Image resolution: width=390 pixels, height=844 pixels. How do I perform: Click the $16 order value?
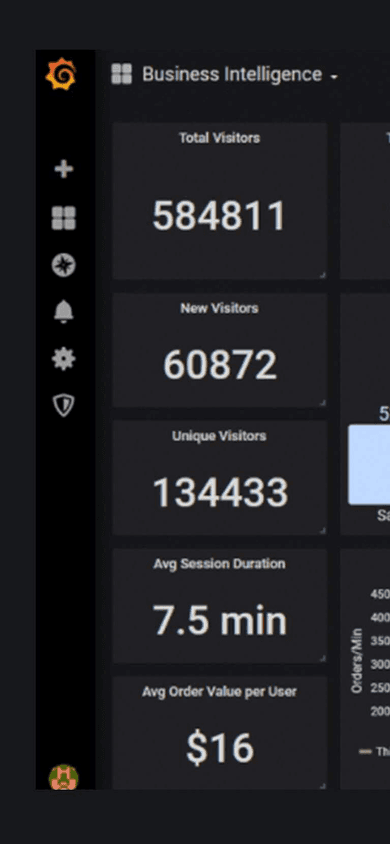[x=219, y=749]
